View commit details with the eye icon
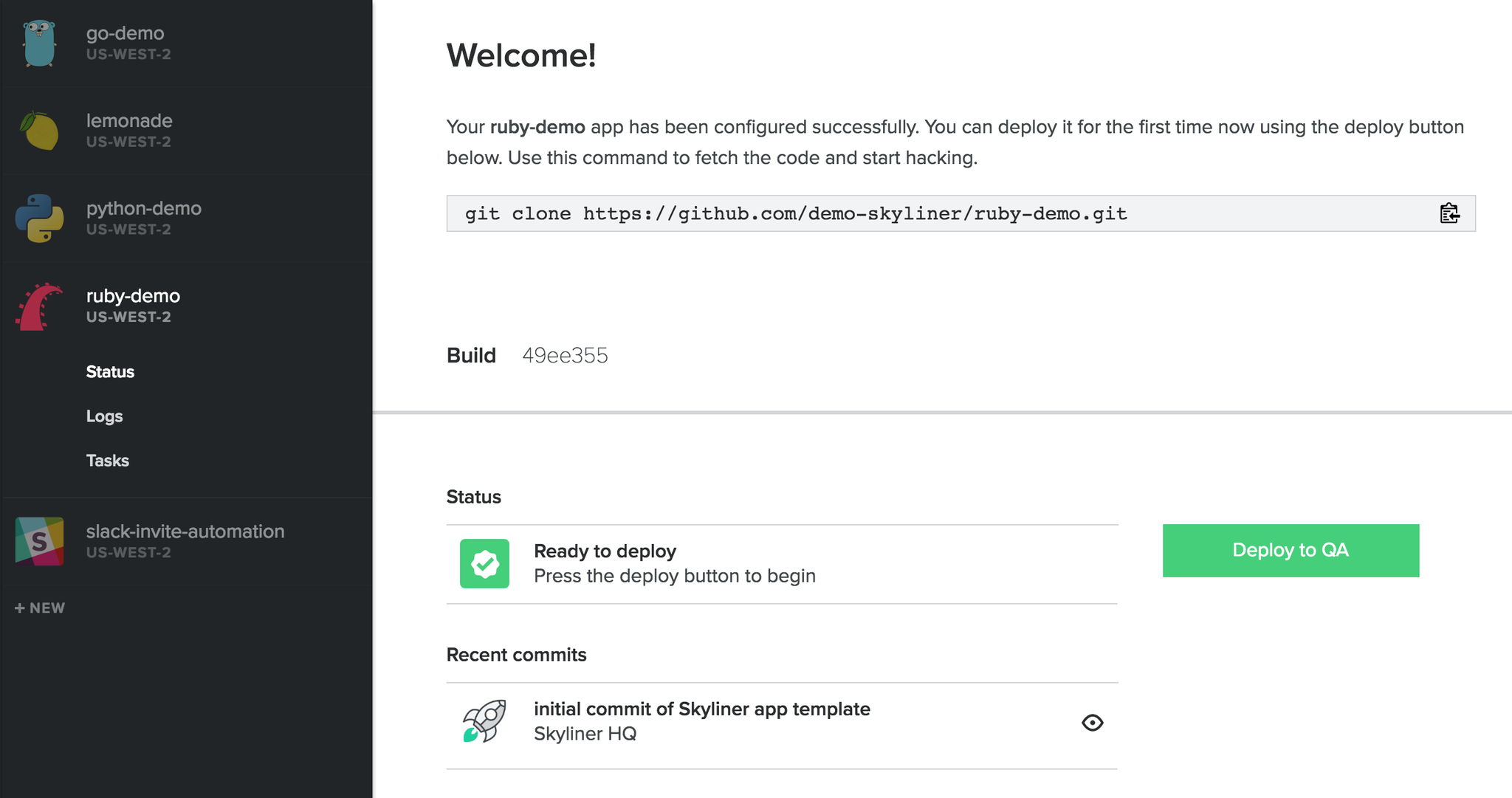 coord(1092,723)
